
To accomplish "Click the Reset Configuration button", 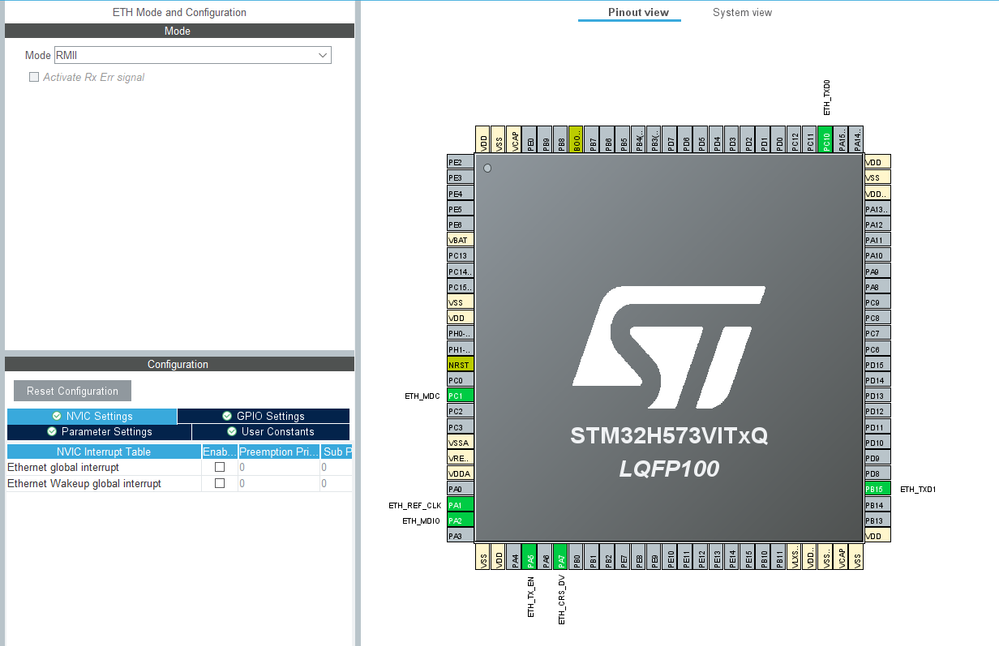I will [x=72, y=391].
